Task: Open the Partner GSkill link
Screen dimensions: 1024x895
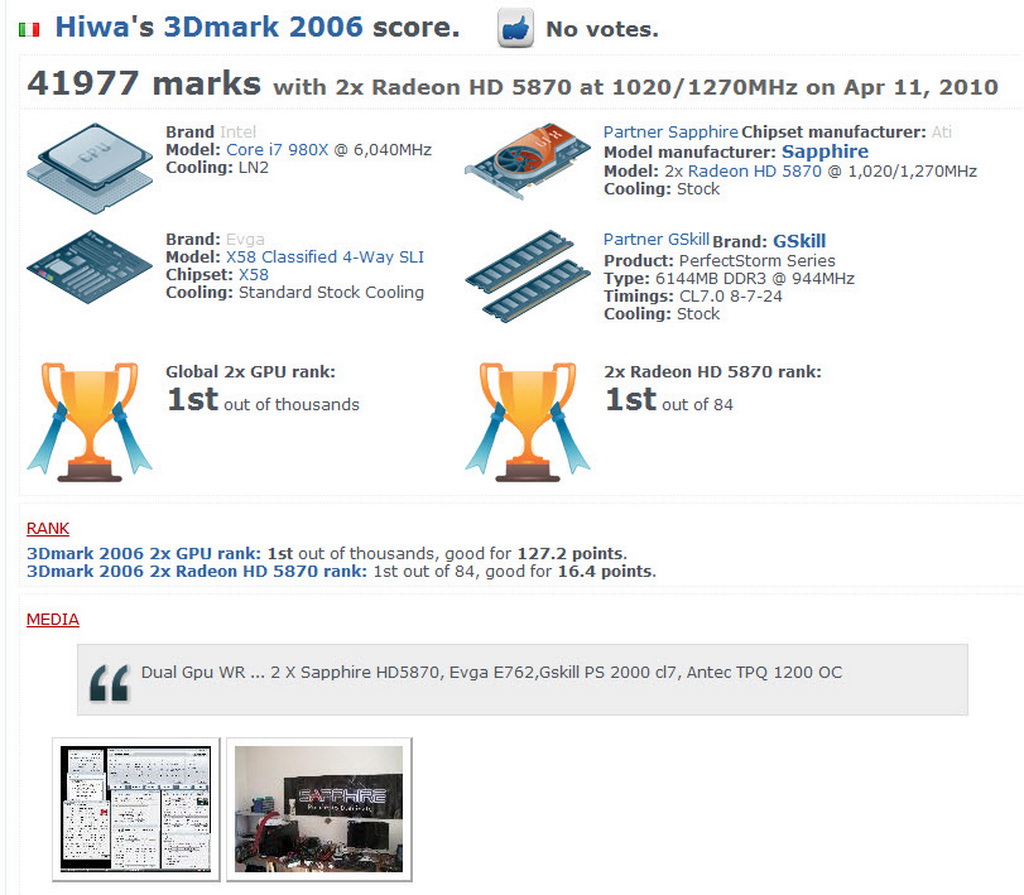Action: click(656, 239)
